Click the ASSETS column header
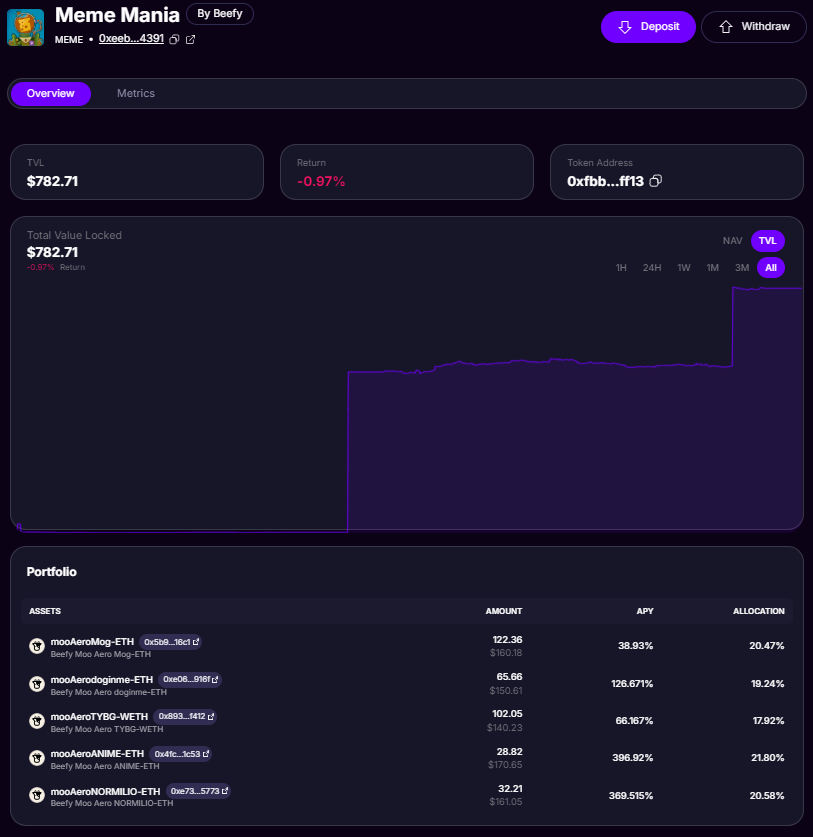The image size is (813, 837). [x=45, y=611]
